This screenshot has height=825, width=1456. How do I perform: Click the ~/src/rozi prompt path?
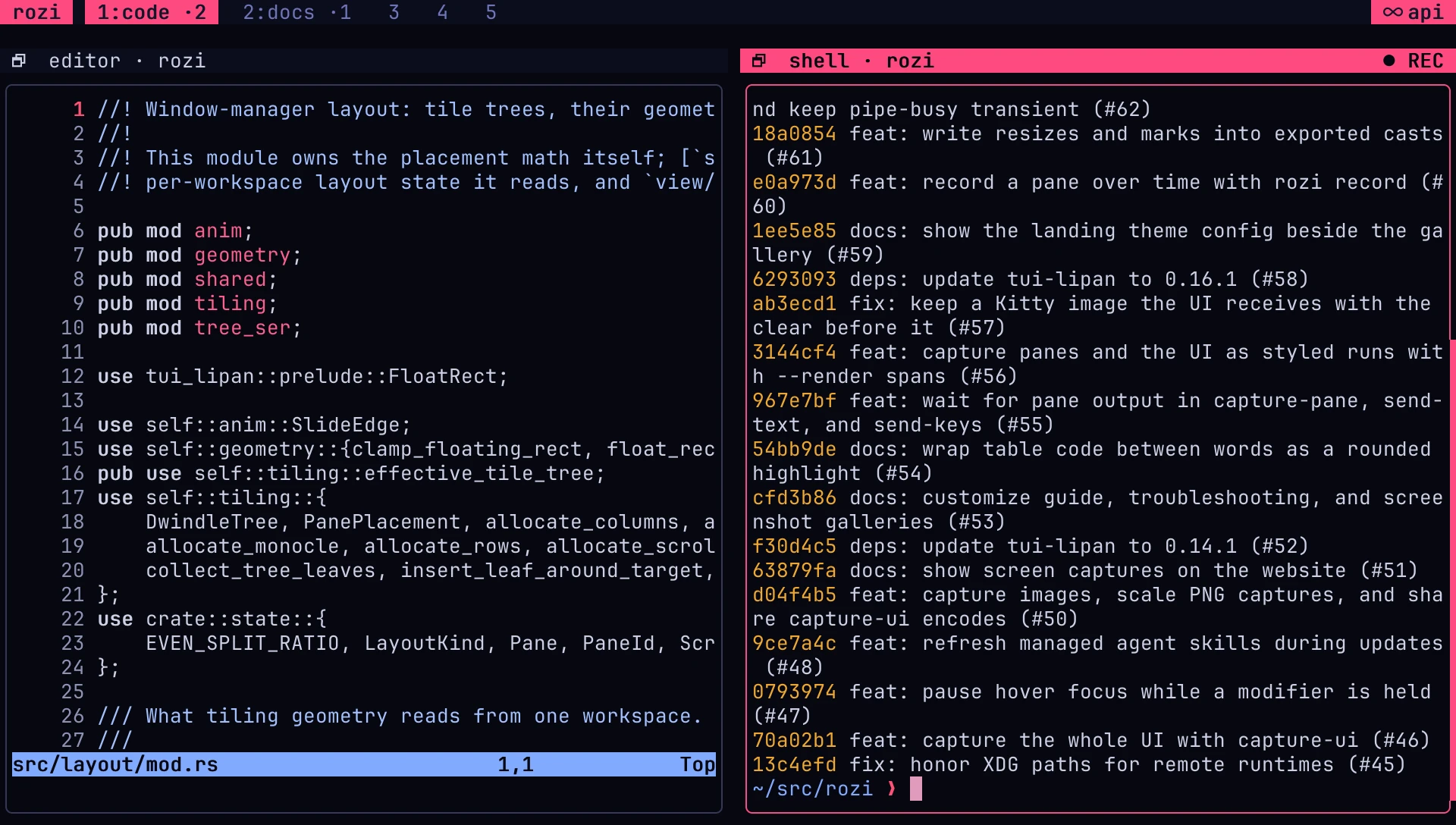[813, 789]
